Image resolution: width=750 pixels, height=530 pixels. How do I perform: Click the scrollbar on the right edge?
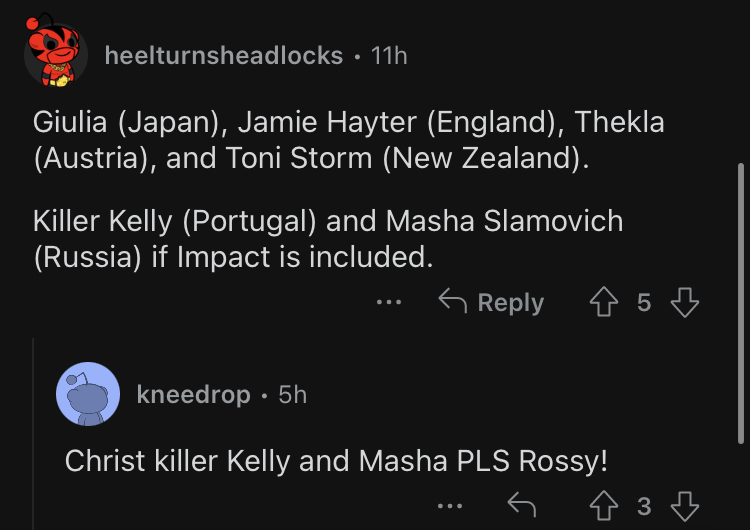tap(740, 300)
